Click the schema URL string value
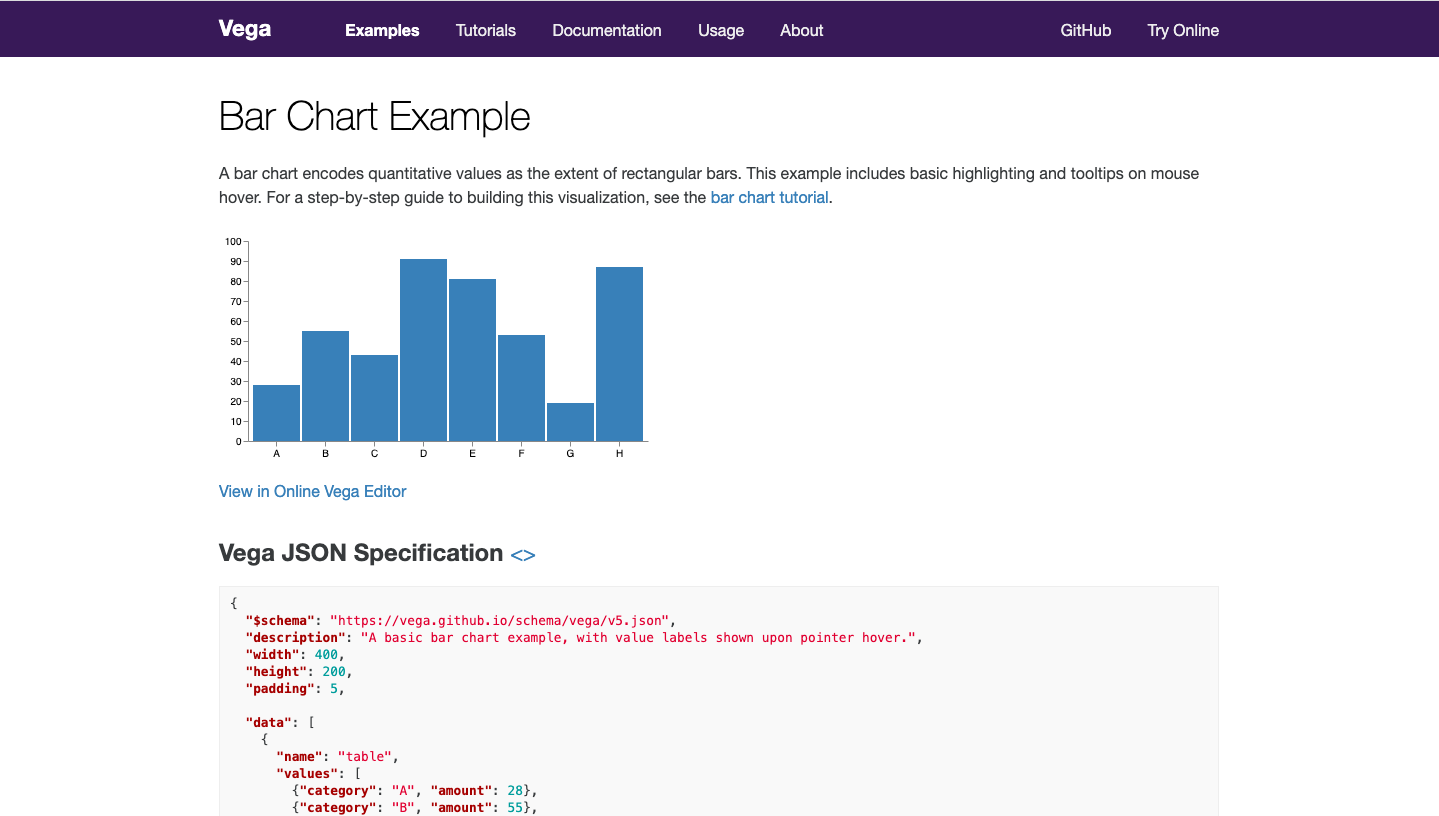This screenshot has width=1439, height=816. tap(502, 620)
